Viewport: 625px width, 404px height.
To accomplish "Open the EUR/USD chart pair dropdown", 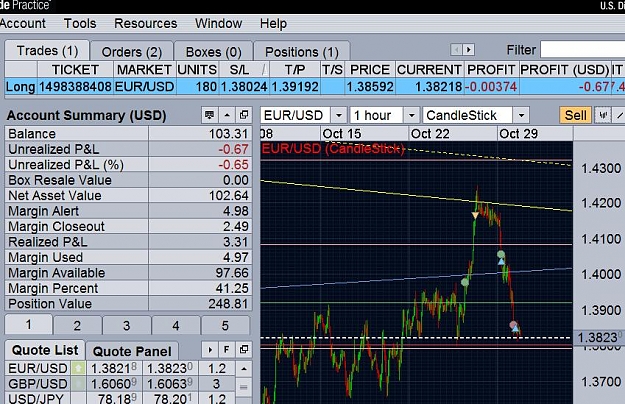I will (x=339, y=116).
